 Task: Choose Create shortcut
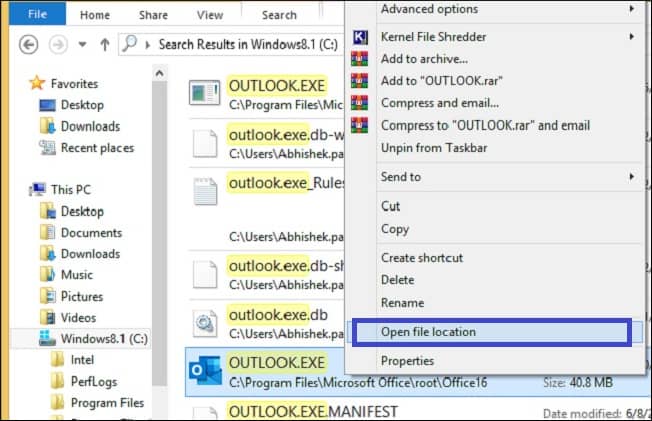(x=422, y=258)
